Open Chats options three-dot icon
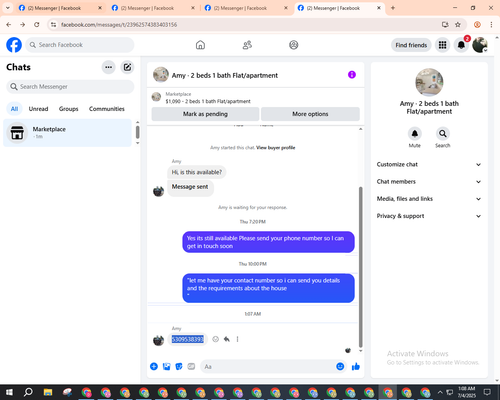 pos(108,67)
